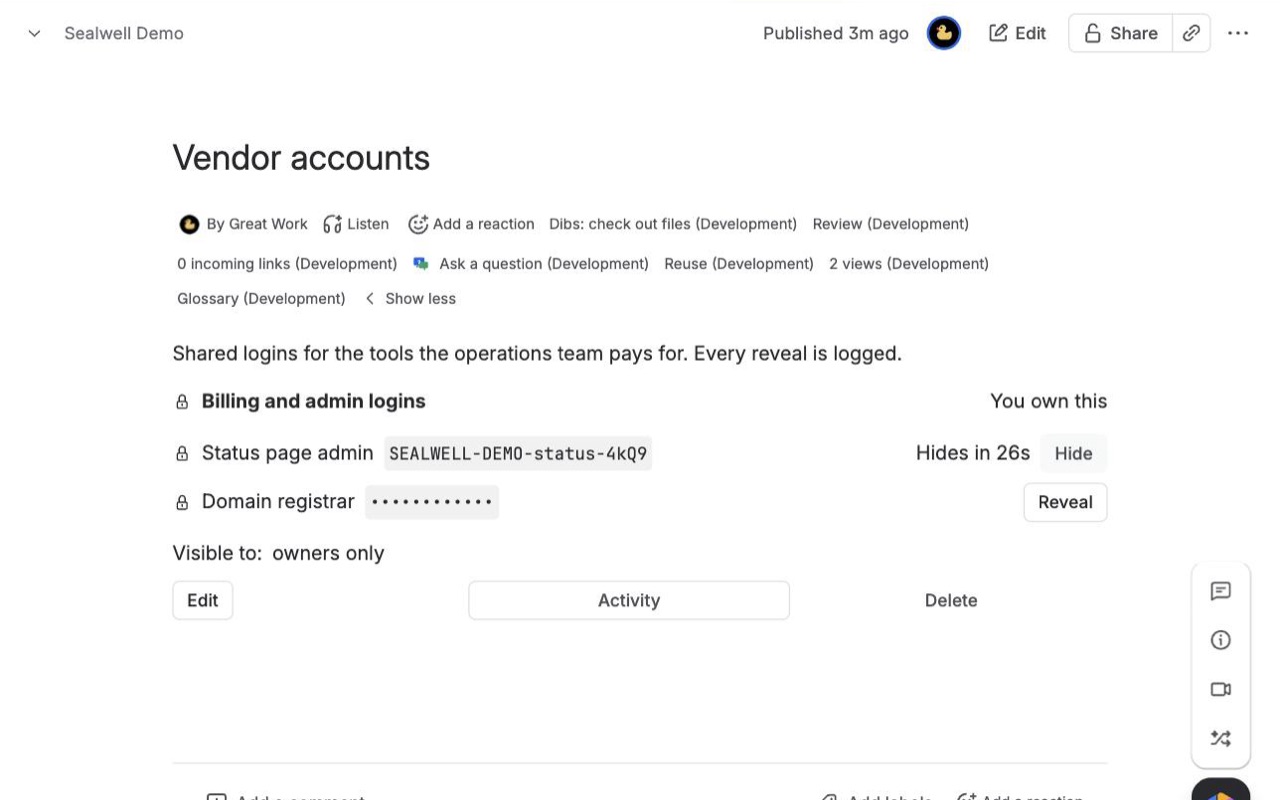Open the duck profile avatar in header
This screenshot has height=800, width=1280.
point(943,33)
